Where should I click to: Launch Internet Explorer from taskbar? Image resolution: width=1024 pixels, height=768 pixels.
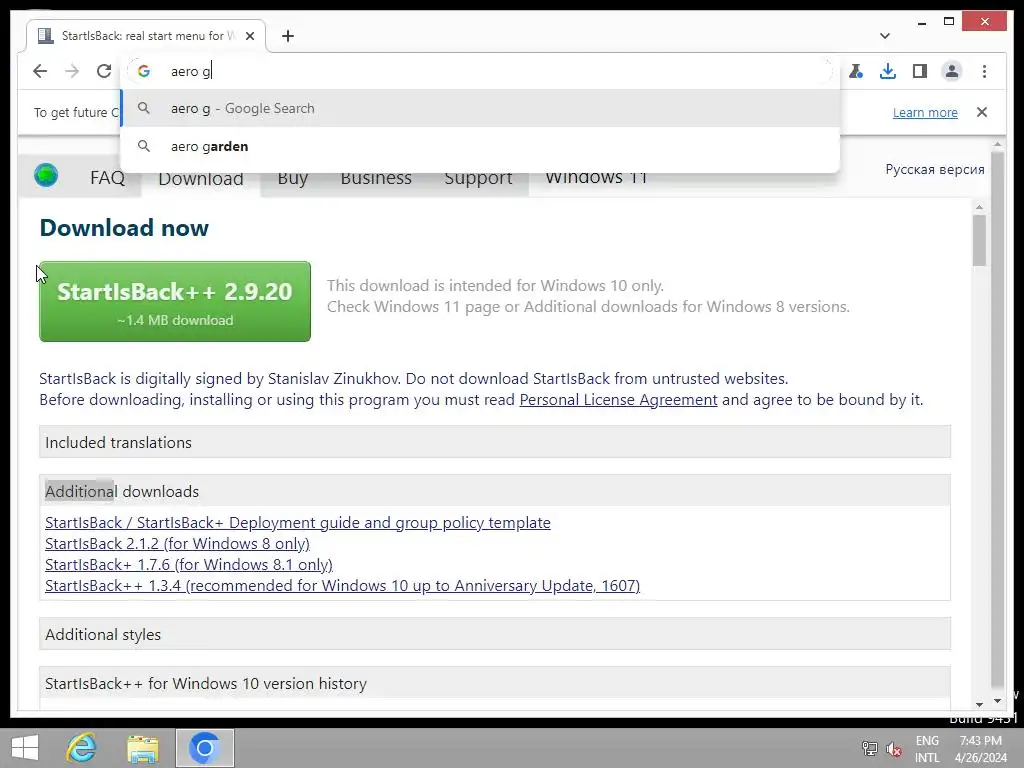82,748
